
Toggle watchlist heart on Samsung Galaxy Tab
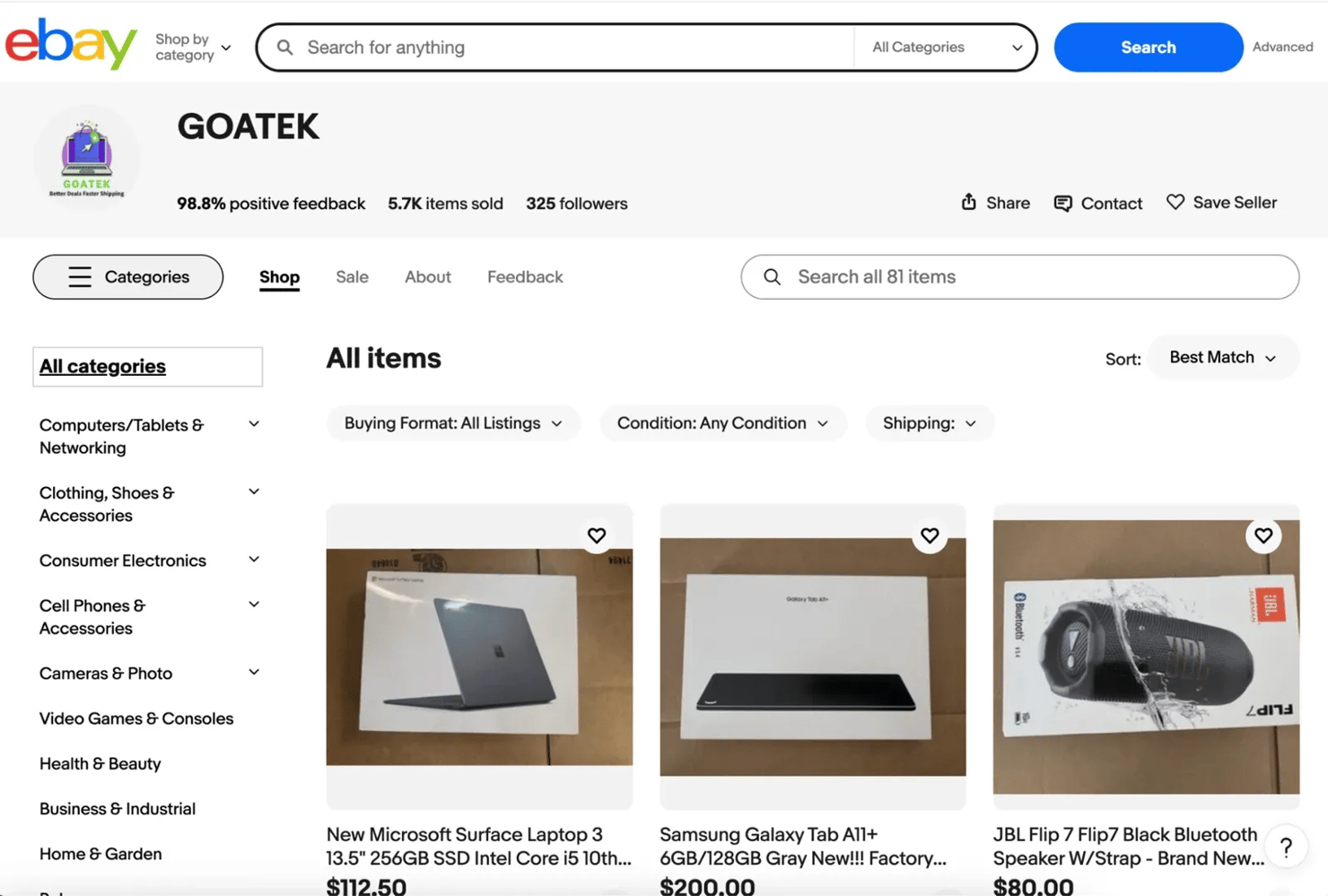coord(930,535)
